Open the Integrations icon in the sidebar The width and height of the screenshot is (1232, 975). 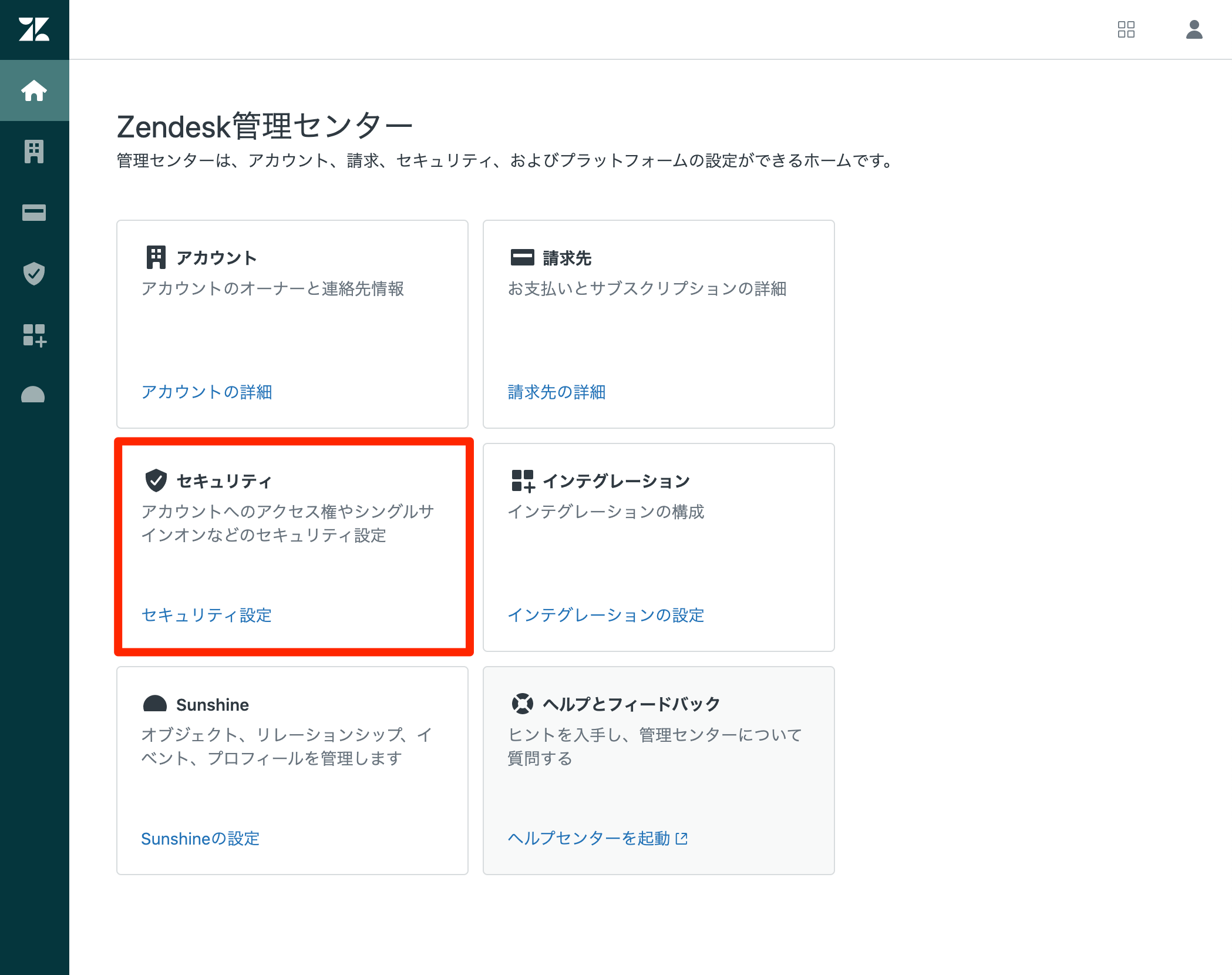(34, 335)
